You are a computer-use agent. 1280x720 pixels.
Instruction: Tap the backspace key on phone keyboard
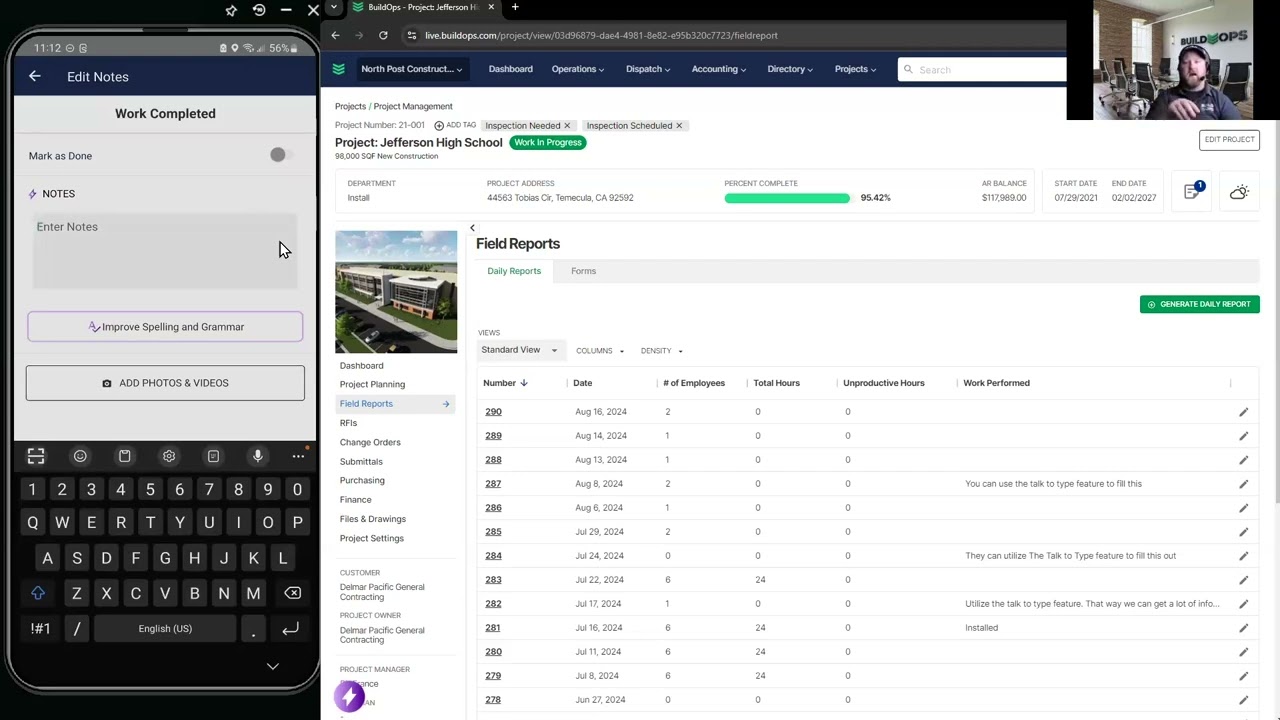pyautogui.click(x=292, y=593)
